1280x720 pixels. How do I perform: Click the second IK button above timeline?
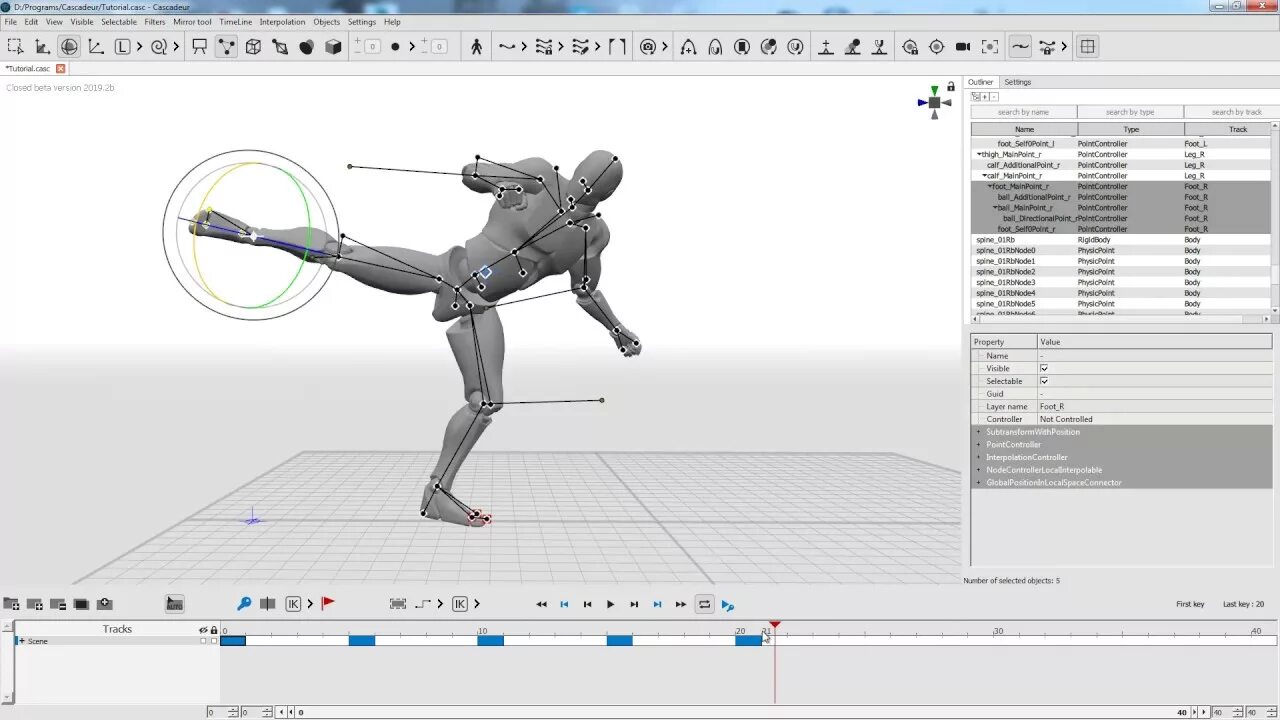(x=460, y=604)
